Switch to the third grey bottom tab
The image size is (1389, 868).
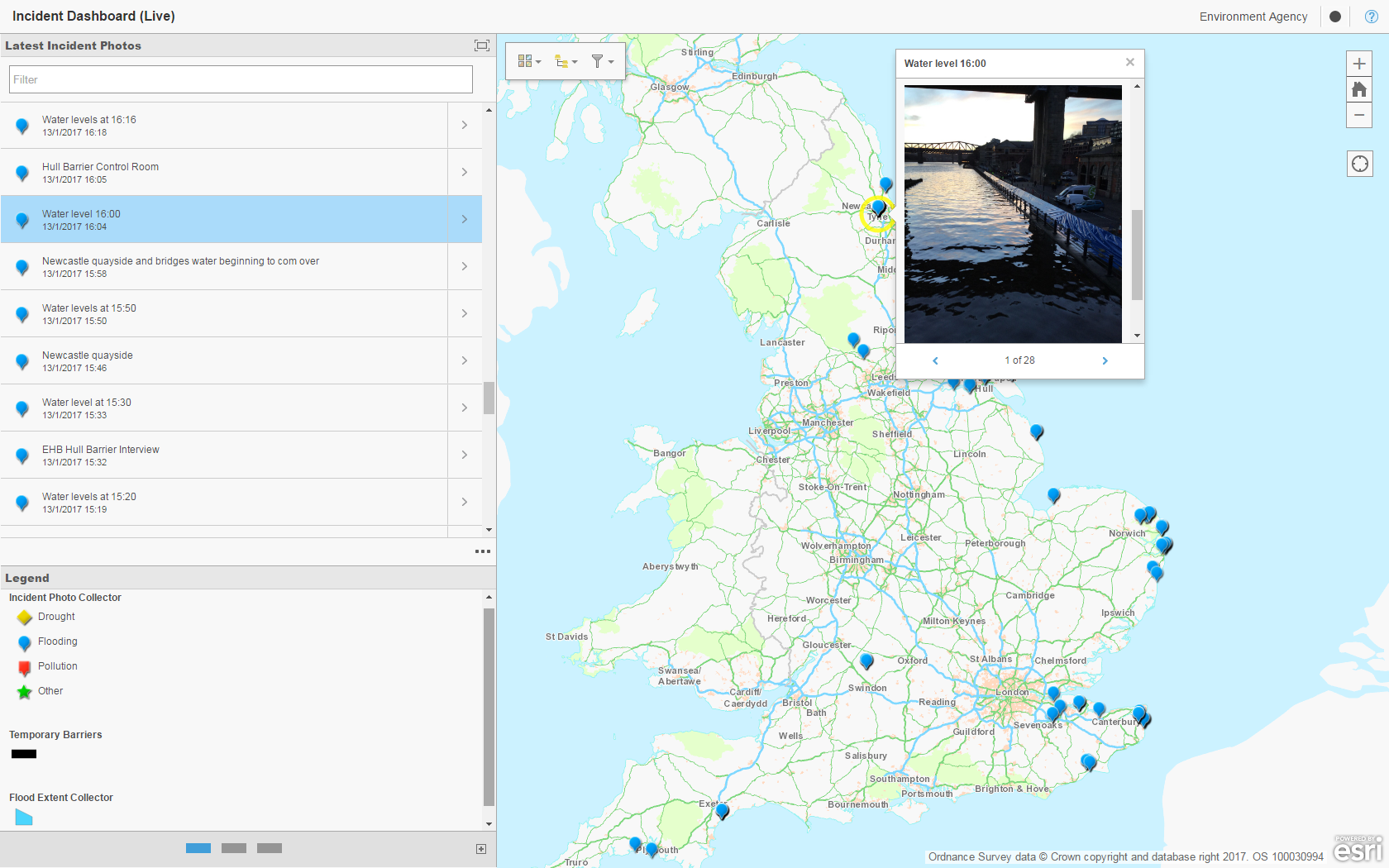(x=270, y=848)
